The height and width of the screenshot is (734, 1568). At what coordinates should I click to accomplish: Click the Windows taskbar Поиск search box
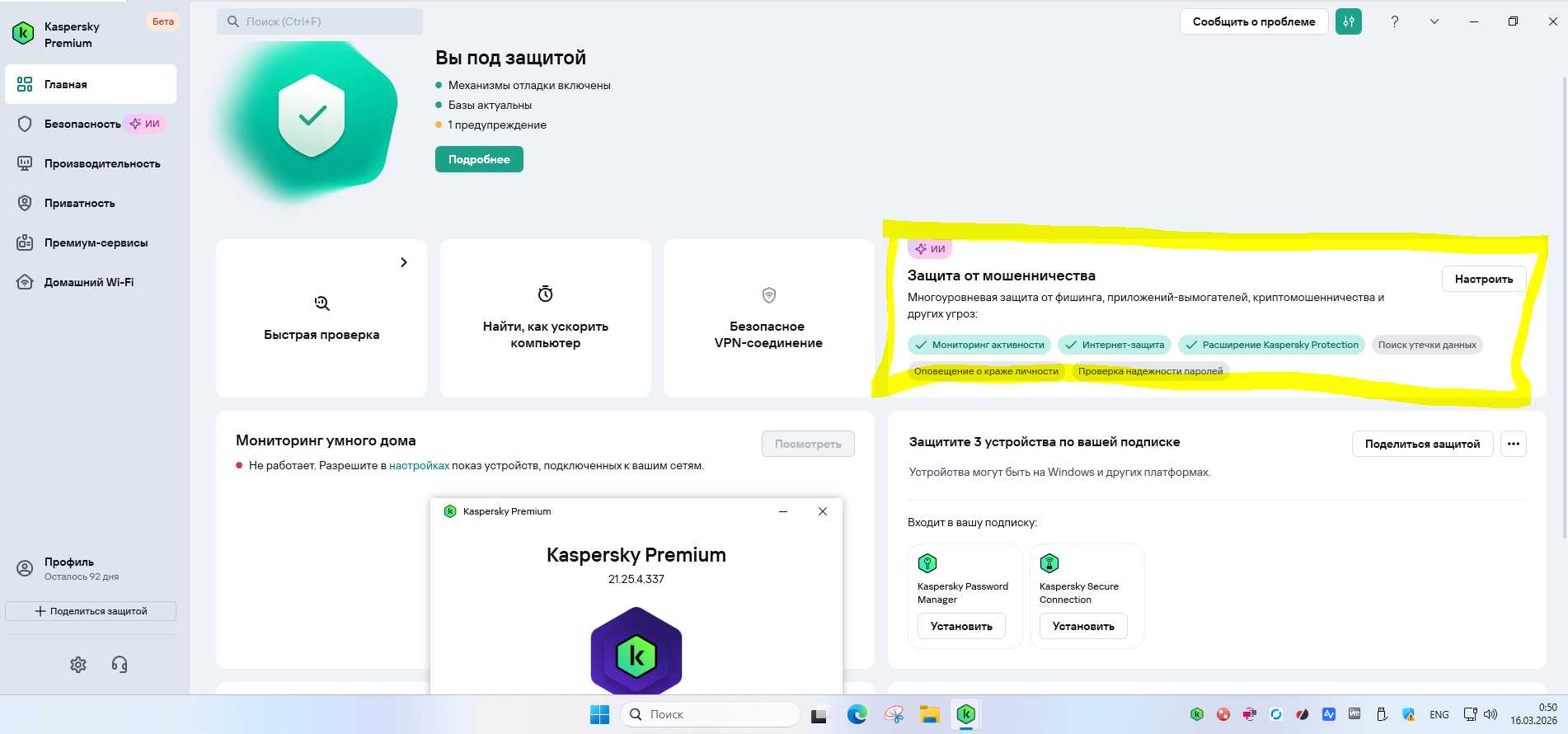[711, 714]
